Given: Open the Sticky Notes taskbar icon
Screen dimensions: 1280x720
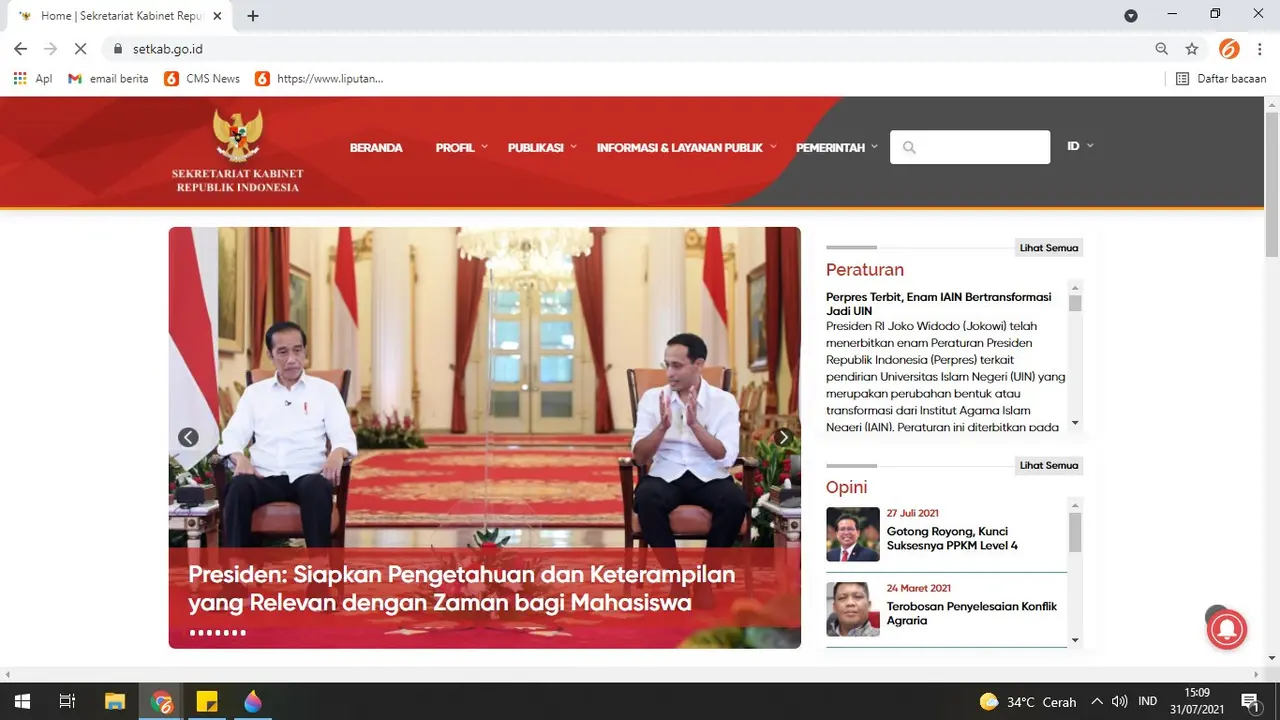Looking at the screenshot, I should coord(207,701).
